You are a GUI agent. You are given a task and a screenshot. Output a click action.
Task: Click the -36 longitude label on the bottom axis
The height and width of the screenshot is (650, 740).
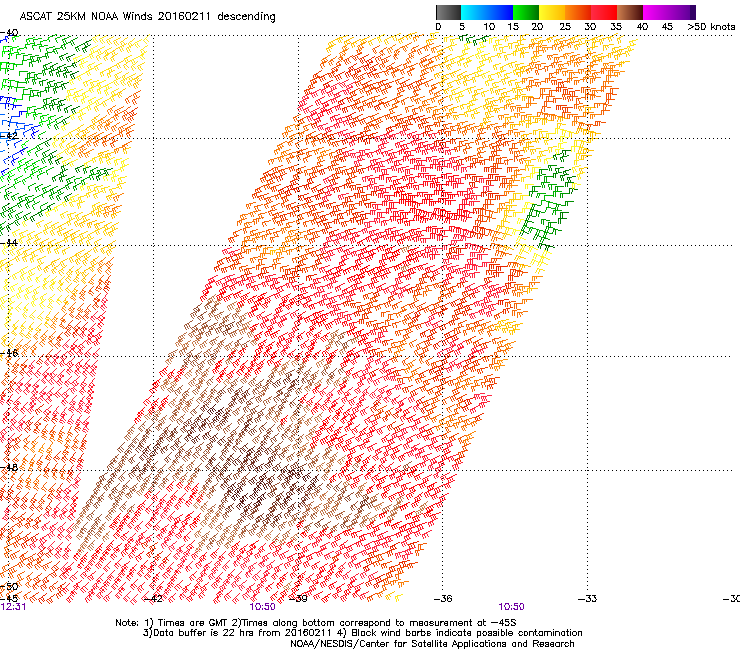click(443, 599)
